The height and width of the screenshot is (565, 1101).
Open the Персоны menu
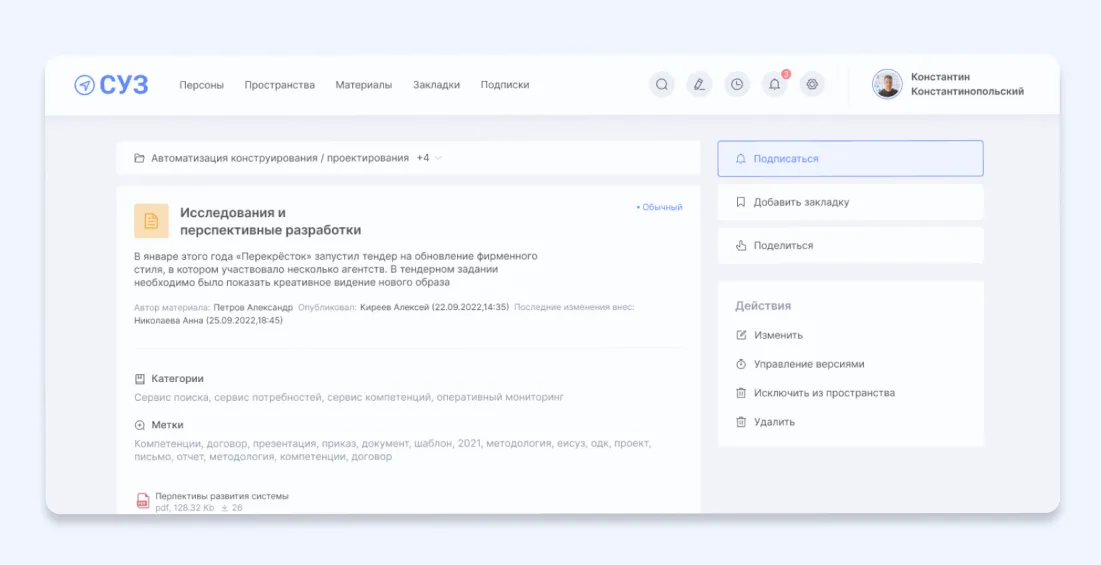[x=202, y=85]
